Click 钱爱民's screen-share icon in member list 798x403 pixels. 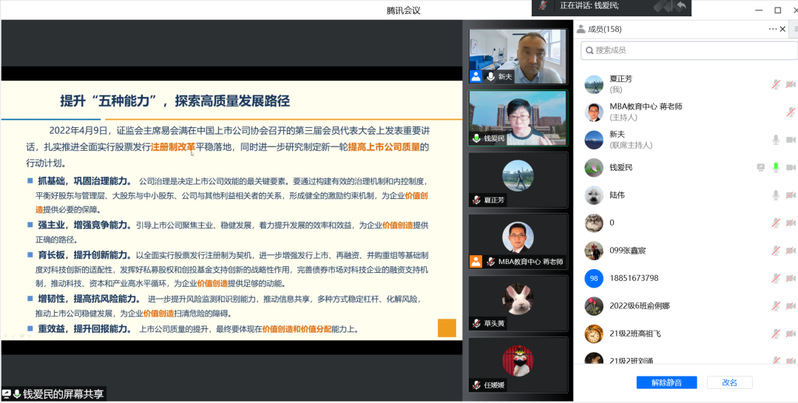click(761, 167)
